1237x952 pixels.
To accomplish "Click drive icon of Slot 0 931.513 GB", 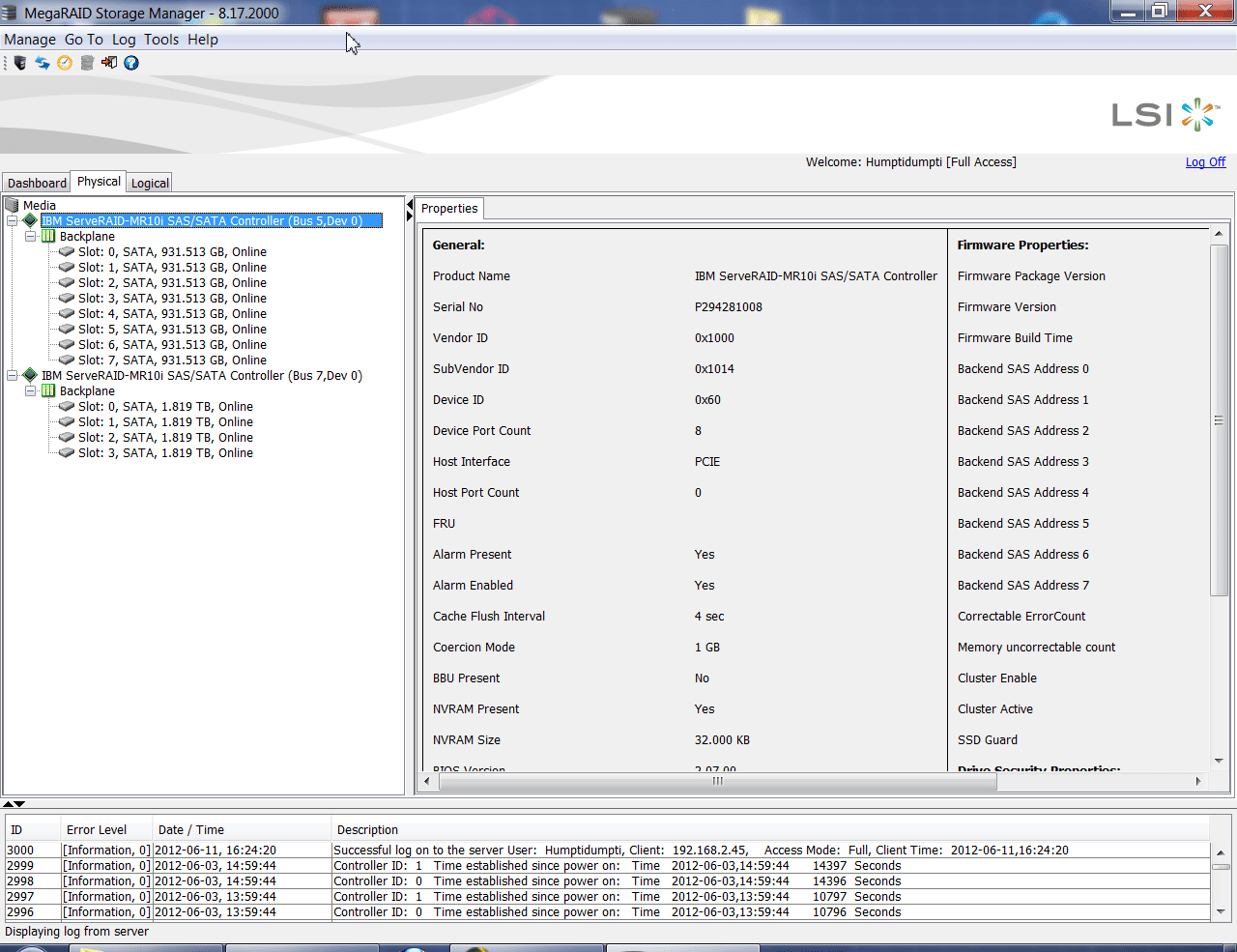I will click(67, 251).
